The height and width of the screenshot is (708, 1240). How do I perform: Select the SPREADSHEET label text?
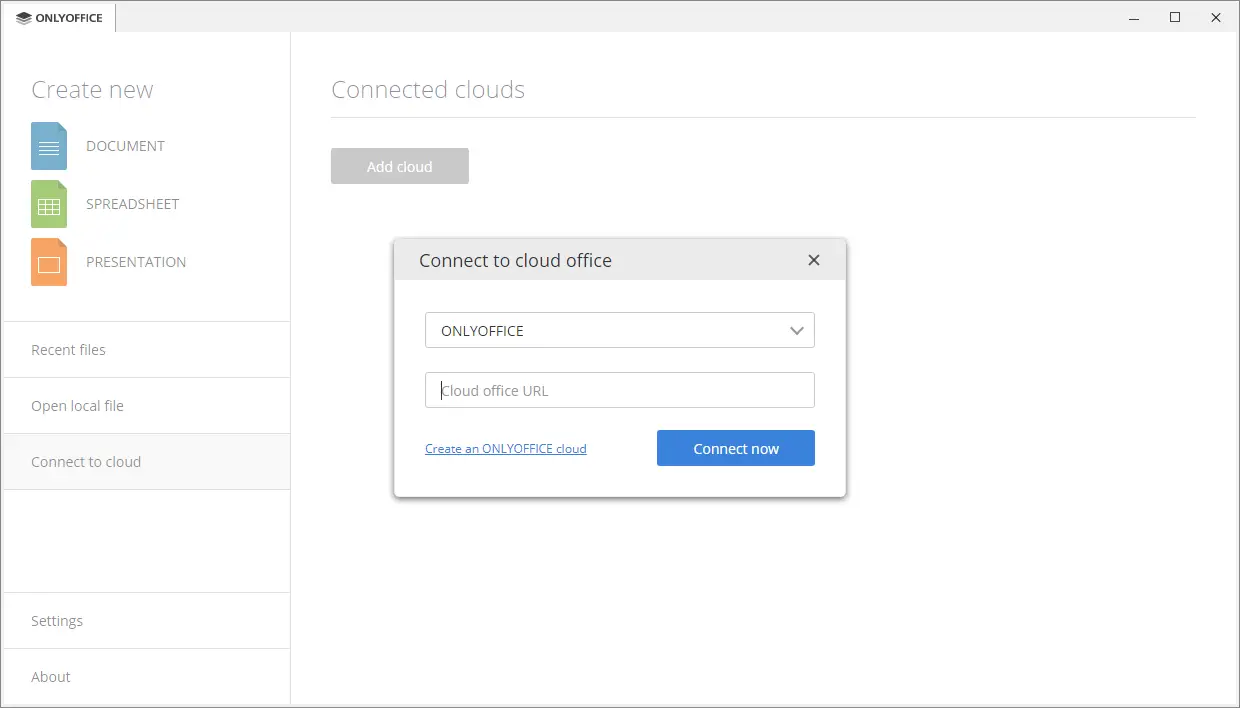click(132, 204)
